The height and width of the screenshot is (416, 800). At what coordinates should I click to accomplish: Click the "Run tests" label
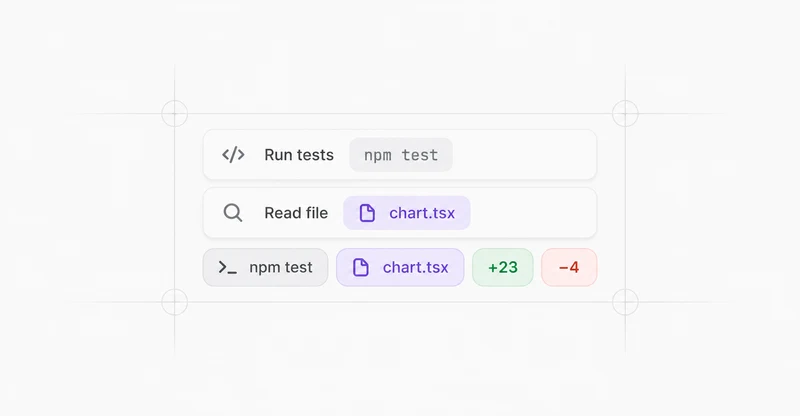(299, 155)
